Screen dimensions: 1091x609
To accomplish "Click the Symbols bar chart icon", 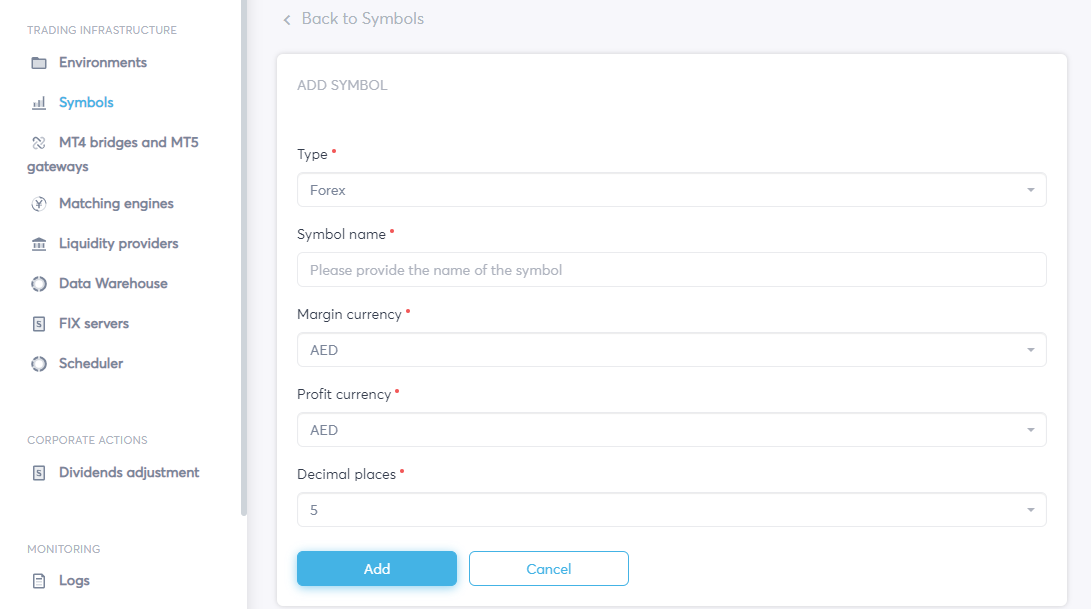I will pos(39,103).
